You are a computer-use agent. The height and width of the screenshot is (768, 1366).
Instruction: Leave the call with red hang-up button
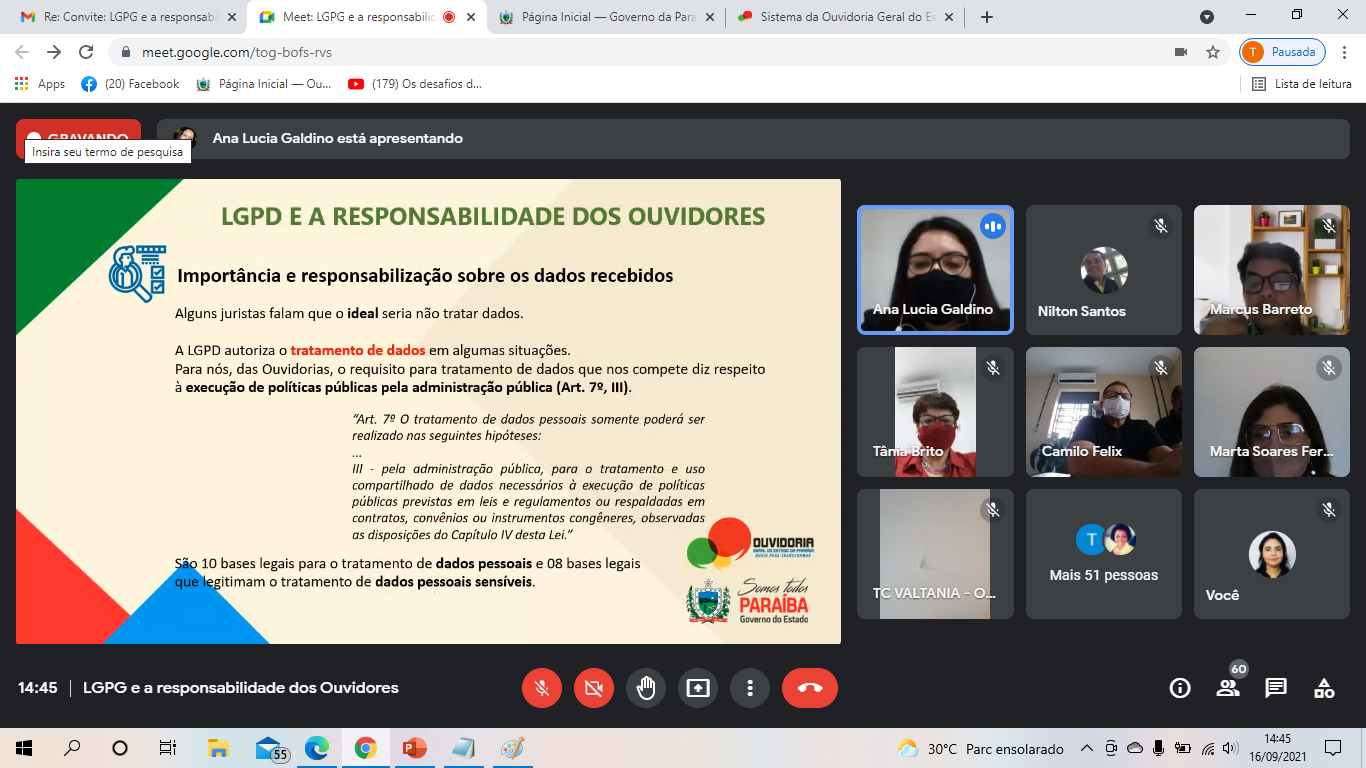[810, 688]
